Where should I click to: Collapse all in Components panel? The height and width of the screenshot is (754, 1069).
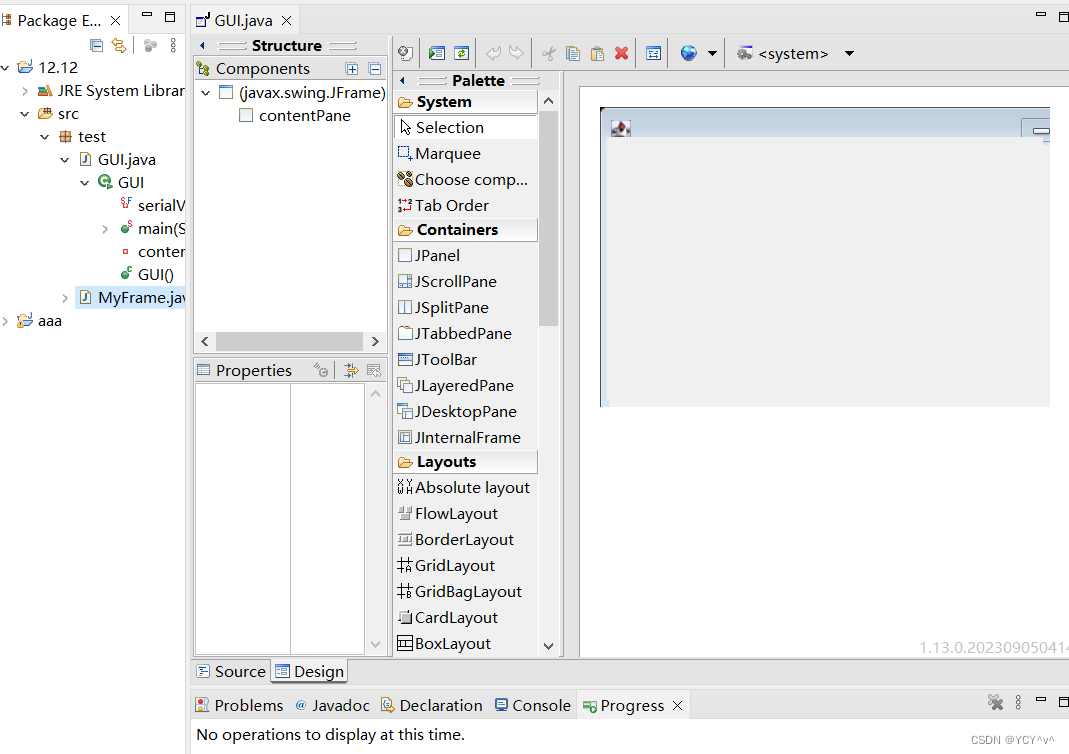[x=375, y=69]
